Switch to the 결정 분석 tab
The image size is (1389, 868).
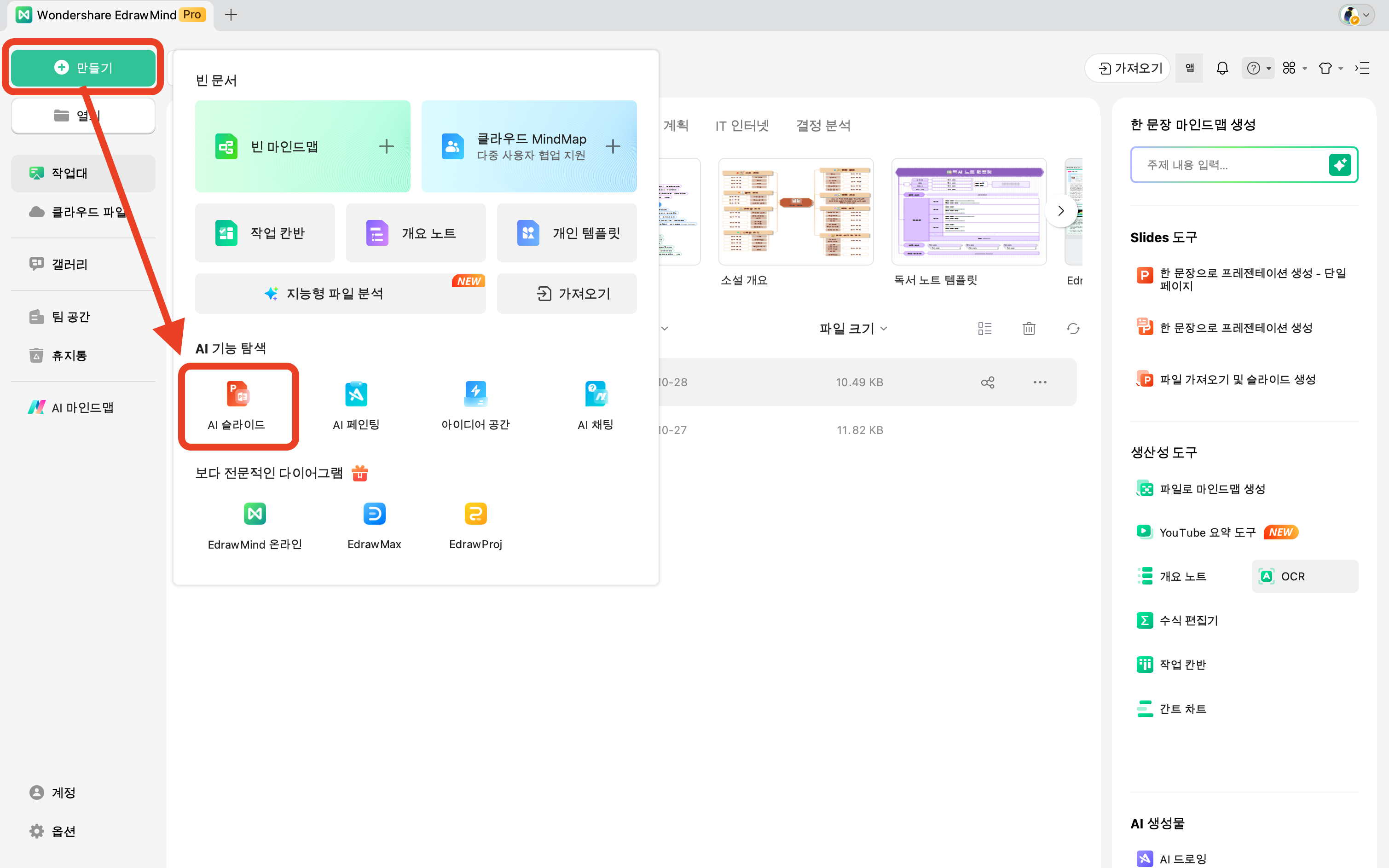pos(823,125)
